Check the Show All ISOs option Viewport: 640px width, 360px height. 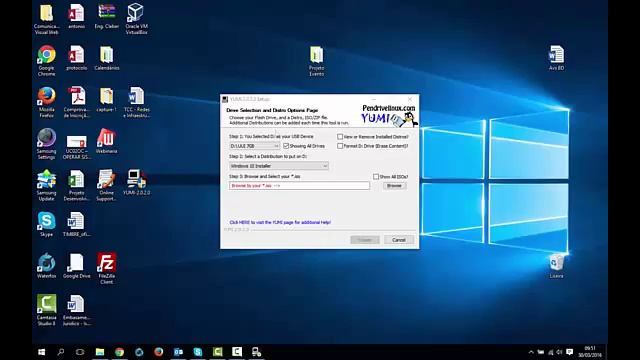376,177
